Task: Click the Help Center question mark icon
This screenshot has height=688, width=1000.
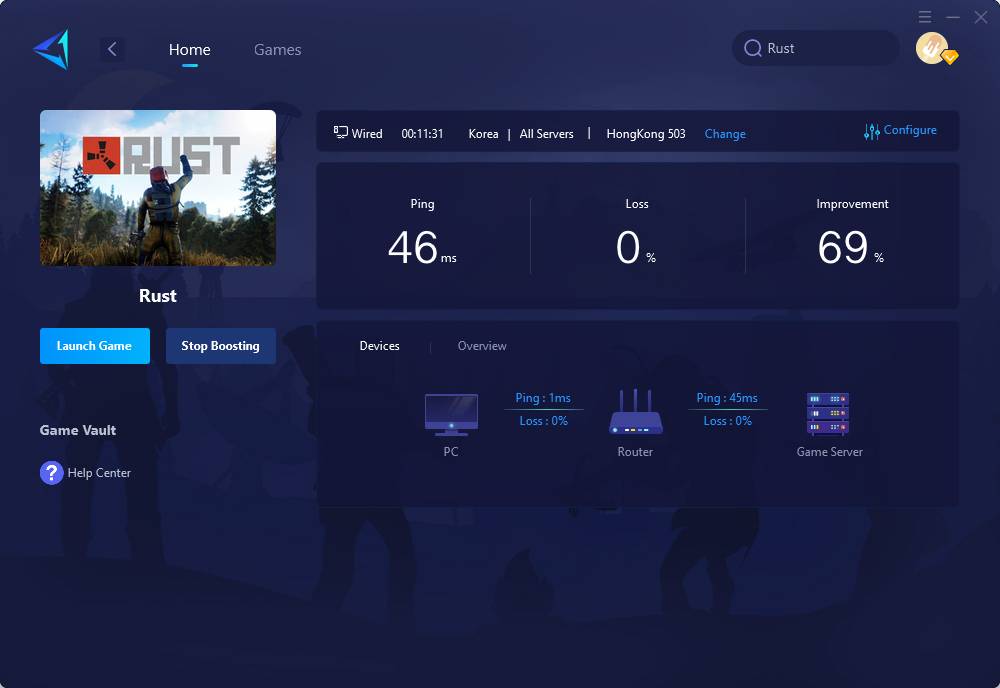Action: click(52, 472)
